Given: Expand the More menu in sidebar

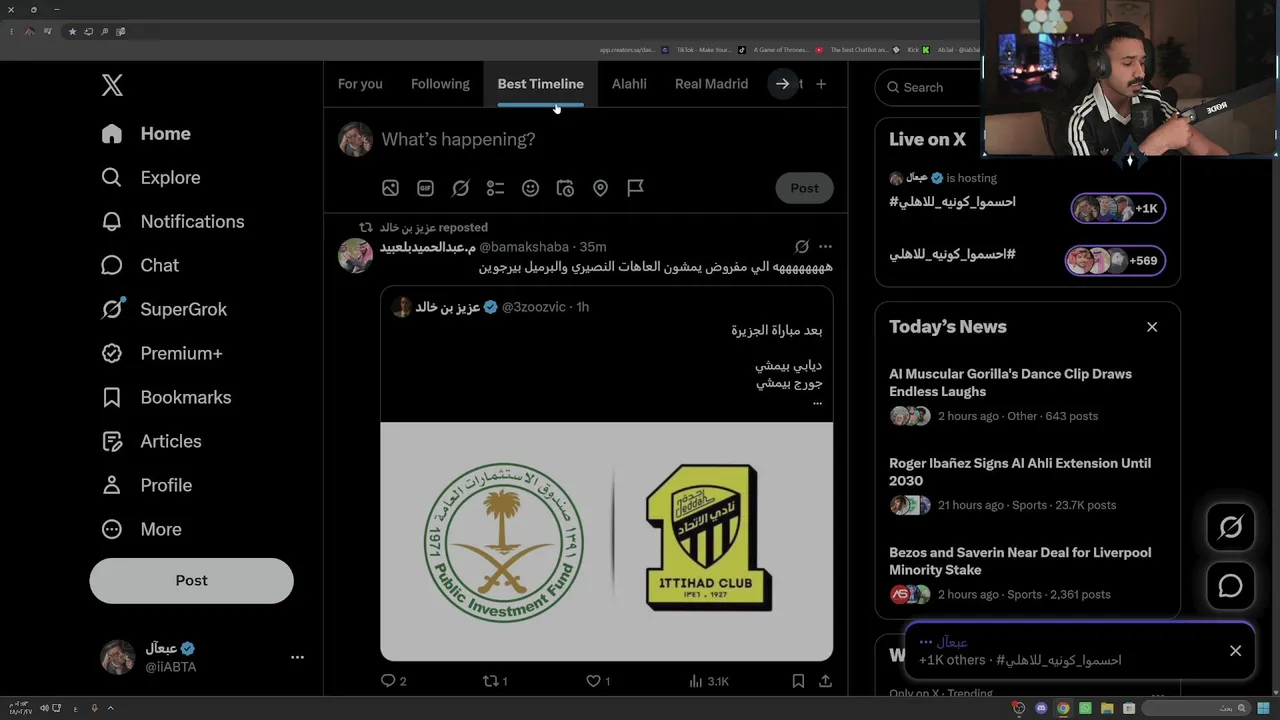Looking at the screenshot, I should tap(141, 530).
